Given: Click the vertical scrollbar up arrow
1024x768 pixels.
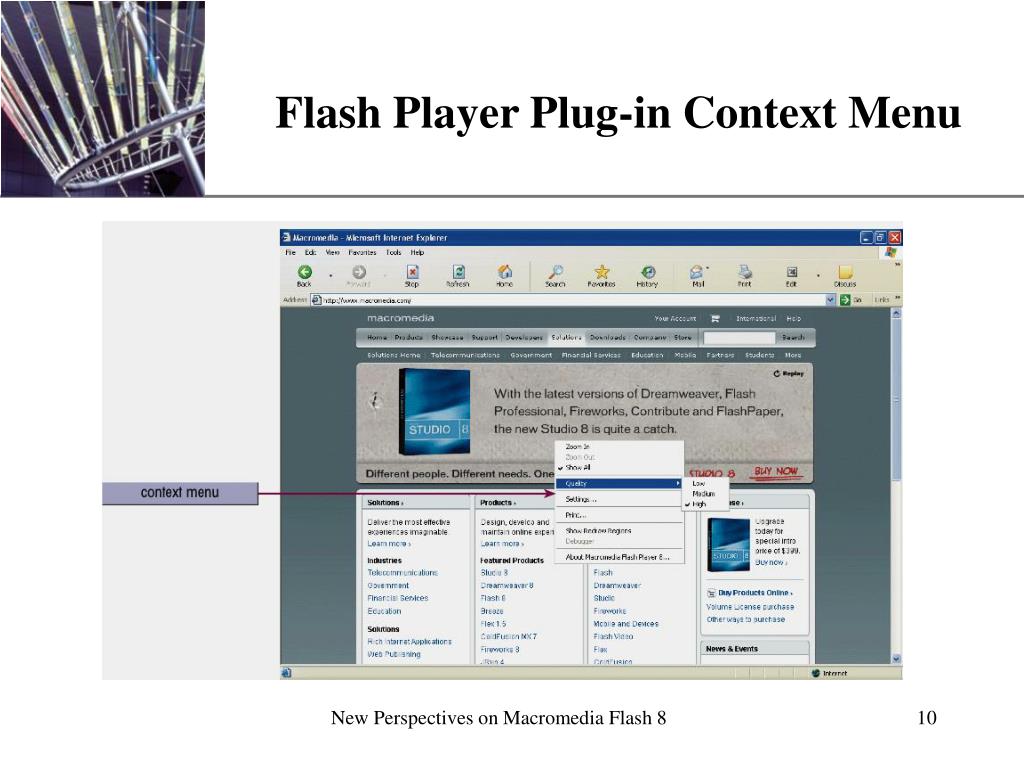Looking at the screenshot, I should pyautogui.click(x=896, y=313).
